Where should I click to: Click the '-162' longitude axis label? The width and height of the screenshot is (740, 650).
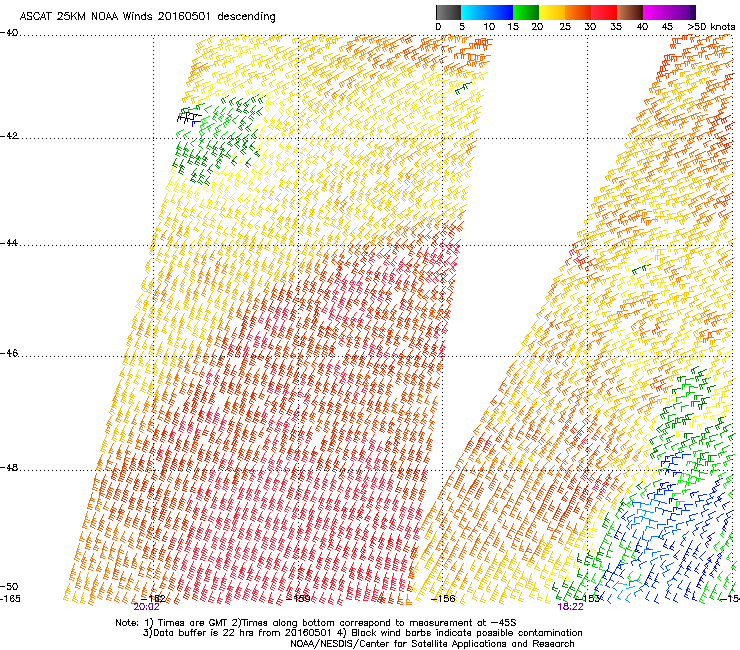pos(154,599)
